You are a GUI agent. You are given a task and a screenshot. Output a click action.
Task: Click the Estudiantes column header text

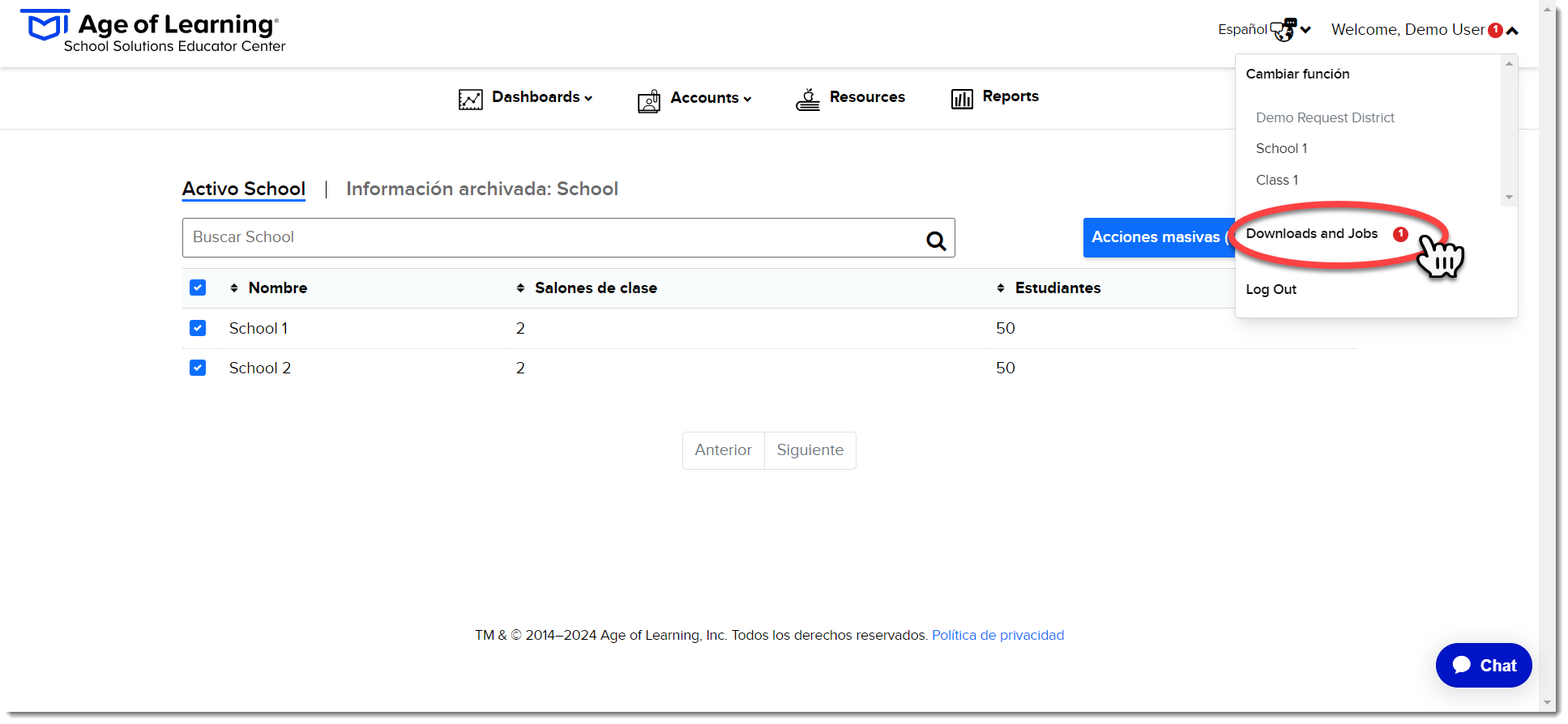click(x=1058, y=287)
